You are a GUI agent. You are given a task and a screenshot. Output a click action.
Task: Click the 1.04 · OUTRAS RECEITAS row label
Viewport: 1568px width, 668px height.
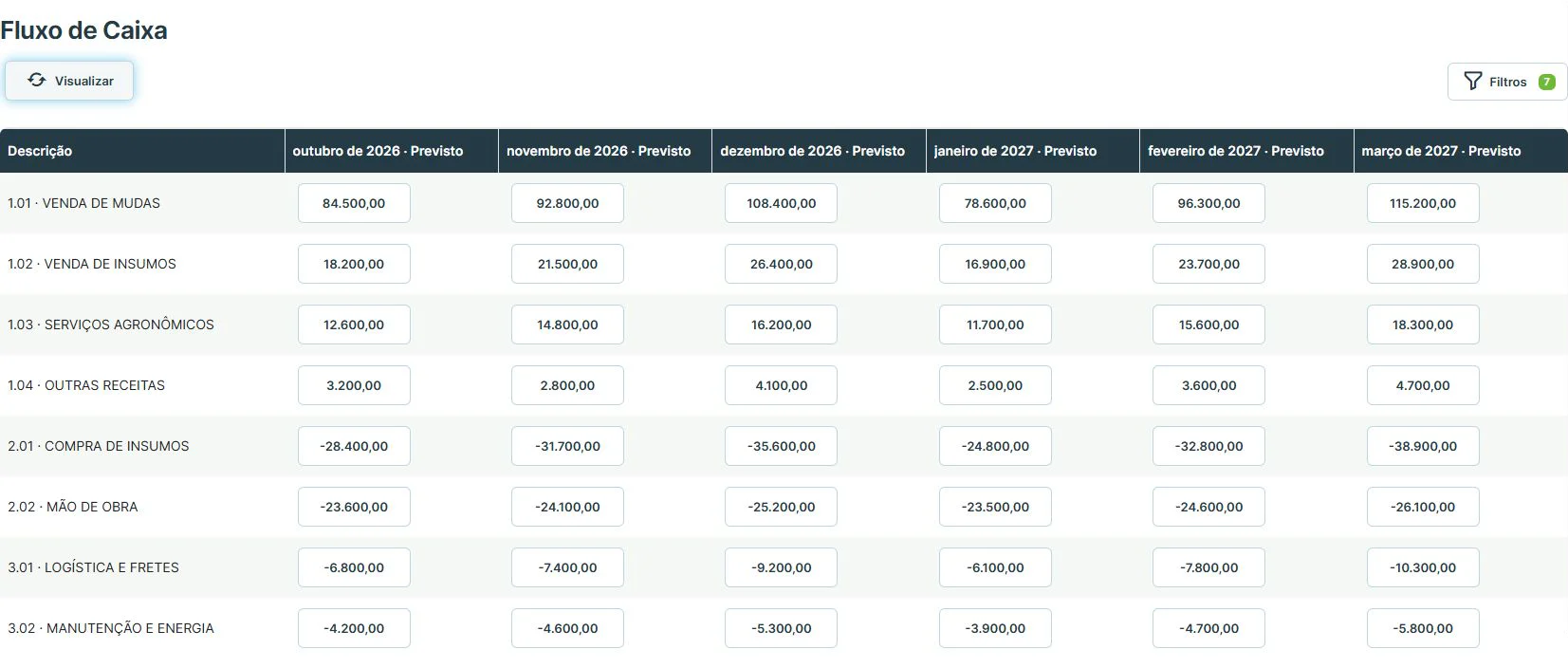pyautogui.click(x=86, y=385)
